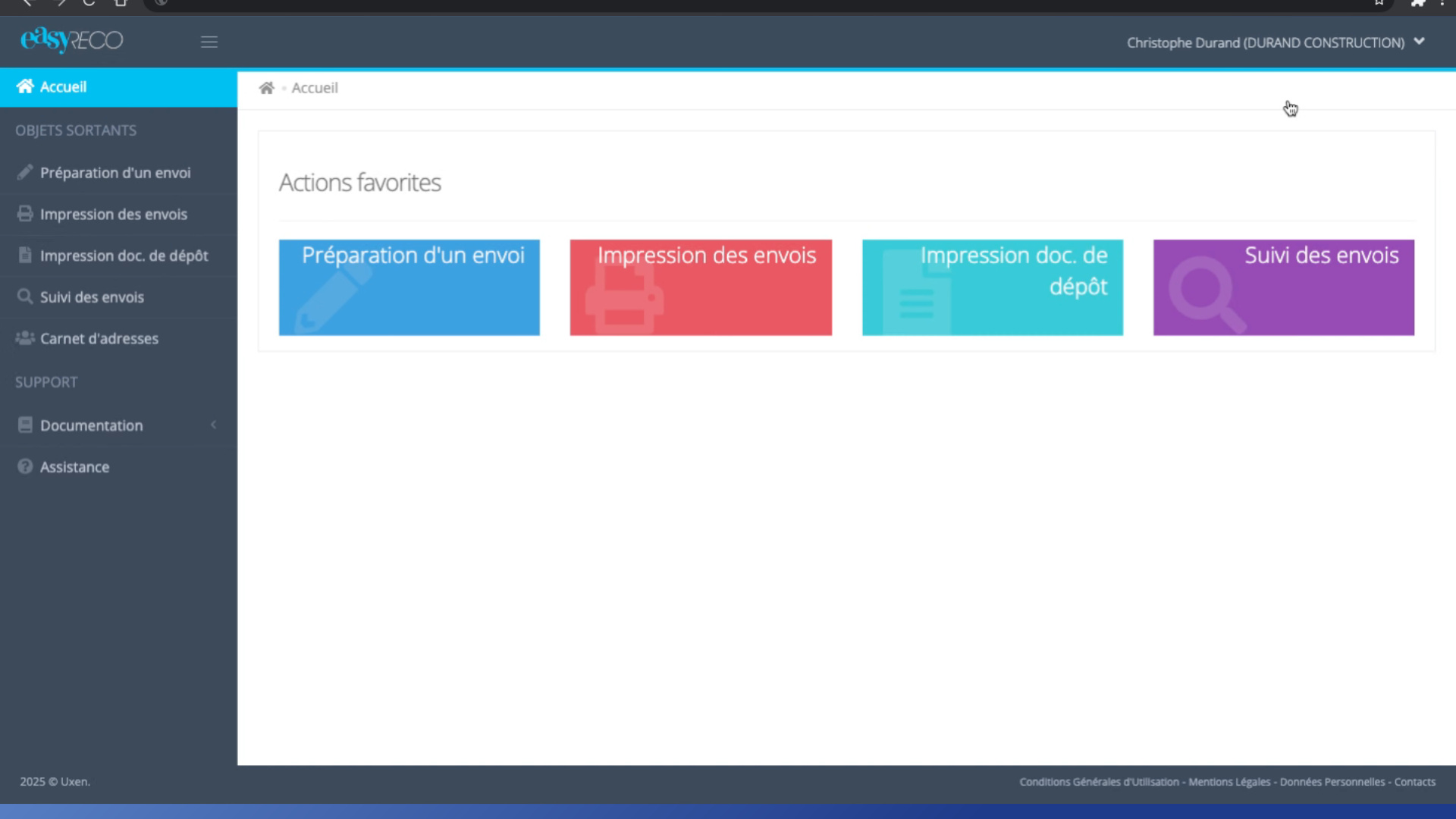The width and height of the screenshot is (1456, 819).
Task: Open Assistance in the sidebar
Action: 118,467
